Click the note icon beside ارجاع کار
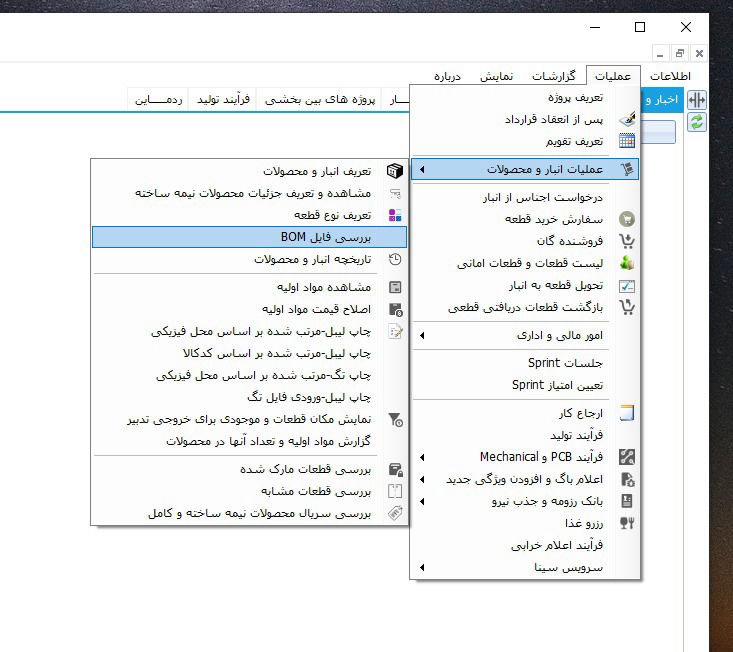Viewport: 733px width, 652px height. (x=627, y=413)
